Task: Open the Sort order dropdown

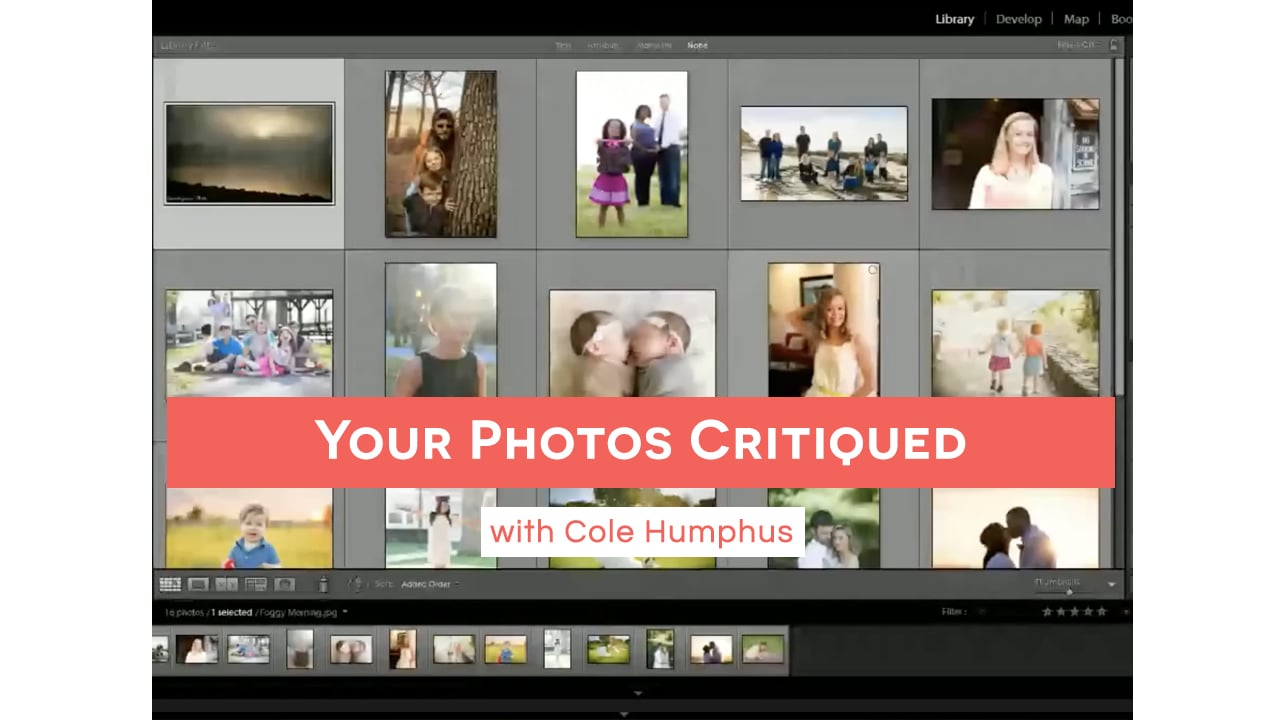Action: point(431,584)
